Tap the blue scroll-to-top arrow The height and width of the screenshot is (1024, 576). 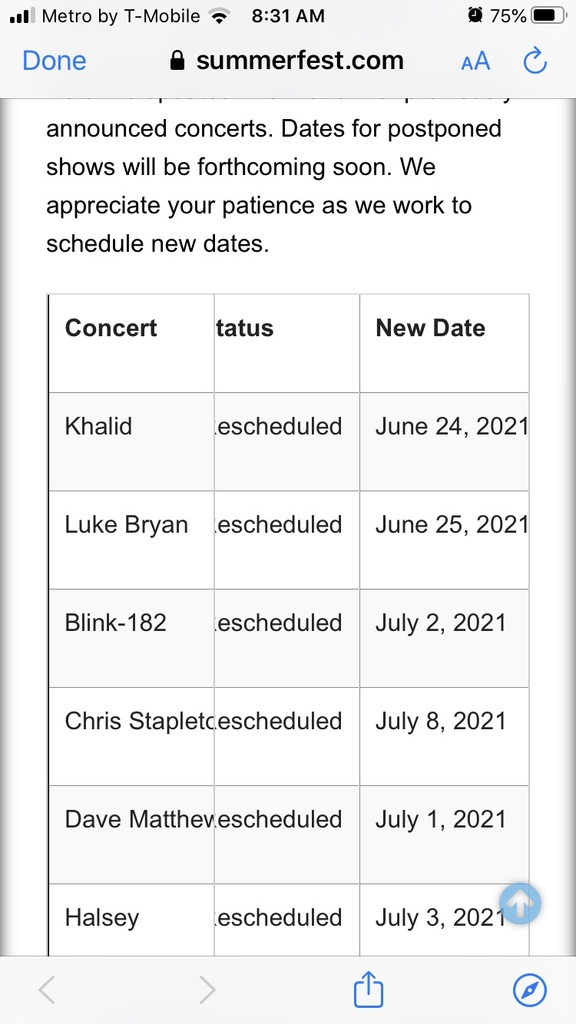click(520, 903)
